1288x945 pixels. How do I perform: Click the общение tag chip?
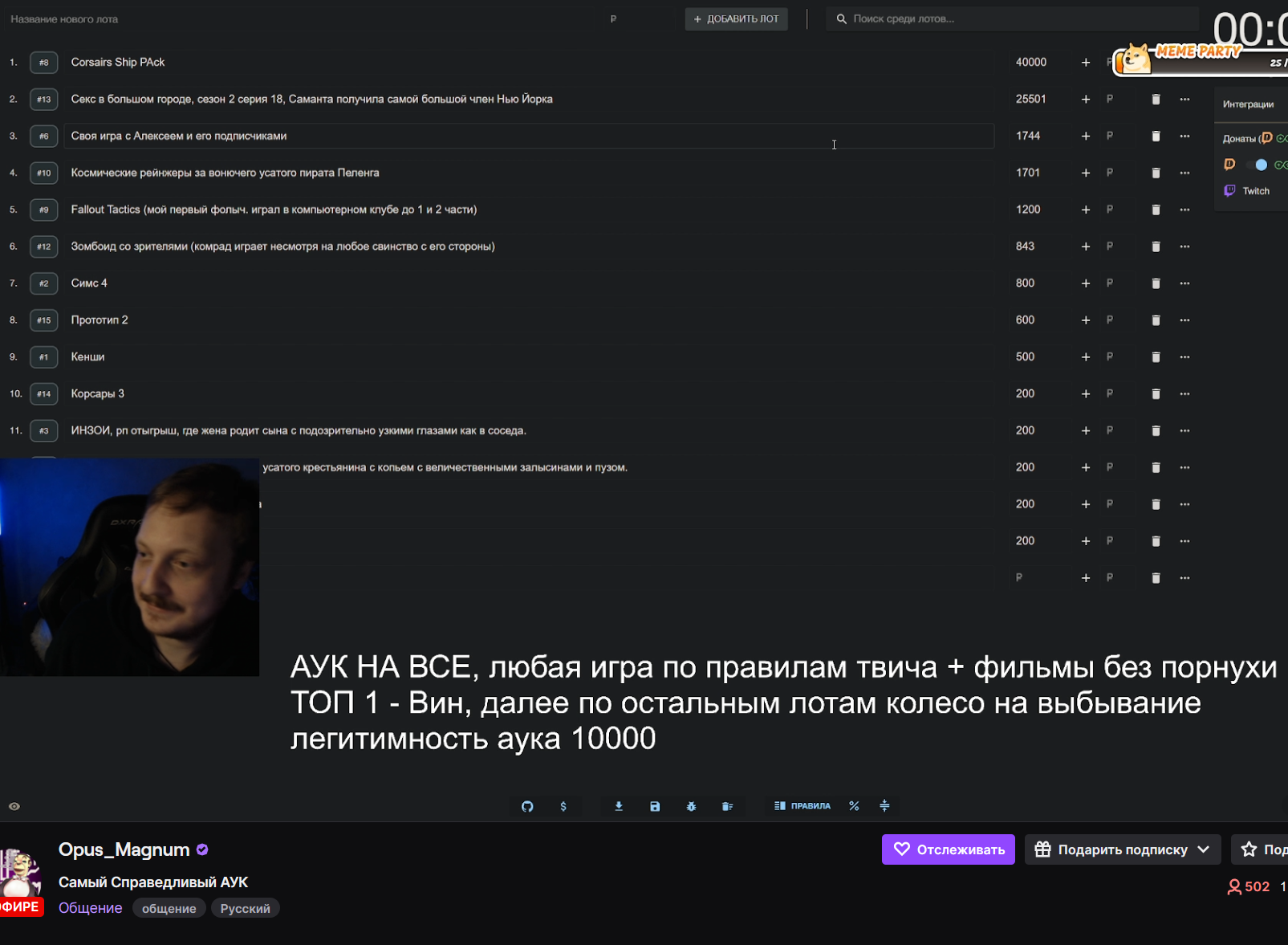click(169, 909)
